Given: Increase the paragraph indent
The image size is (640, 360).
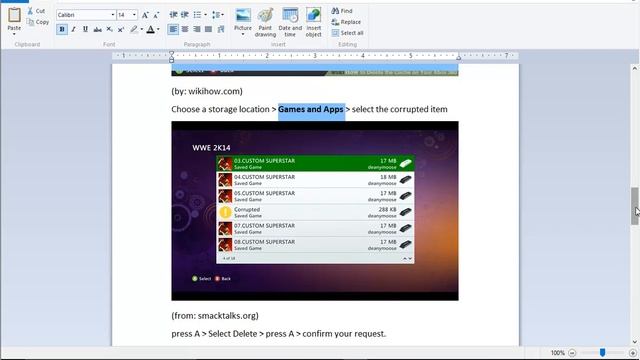Looking at the screenshot, I should click(x=185, y=15).
